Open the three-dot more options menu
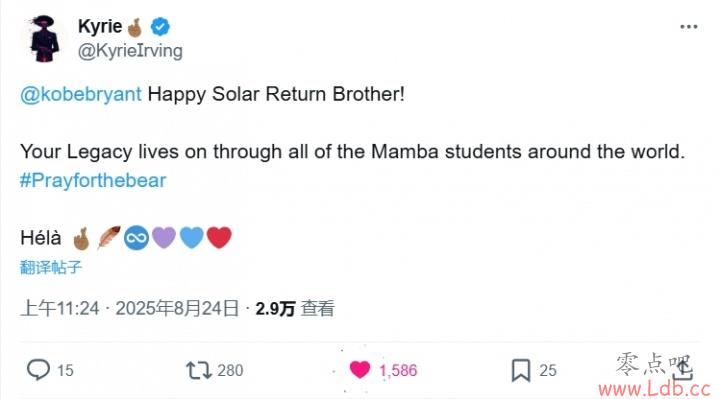This screenshot has height=399, width=720. pos(689,27)
